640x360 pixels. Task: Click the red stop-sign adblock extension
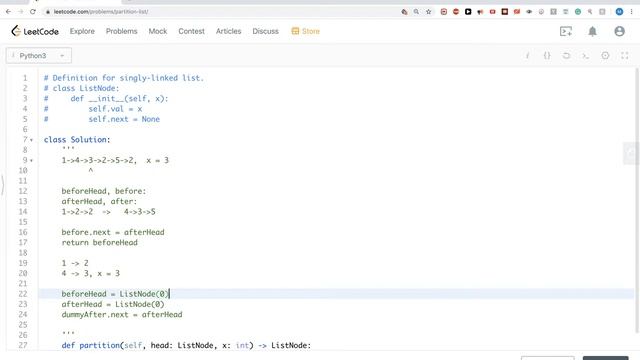point(456,12)
